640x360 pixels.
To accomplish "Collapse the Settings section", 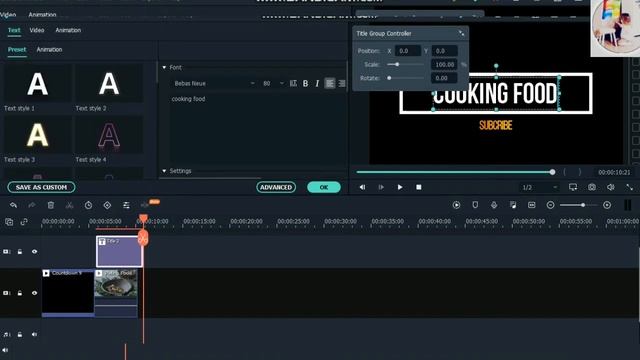I will [164, 171].
